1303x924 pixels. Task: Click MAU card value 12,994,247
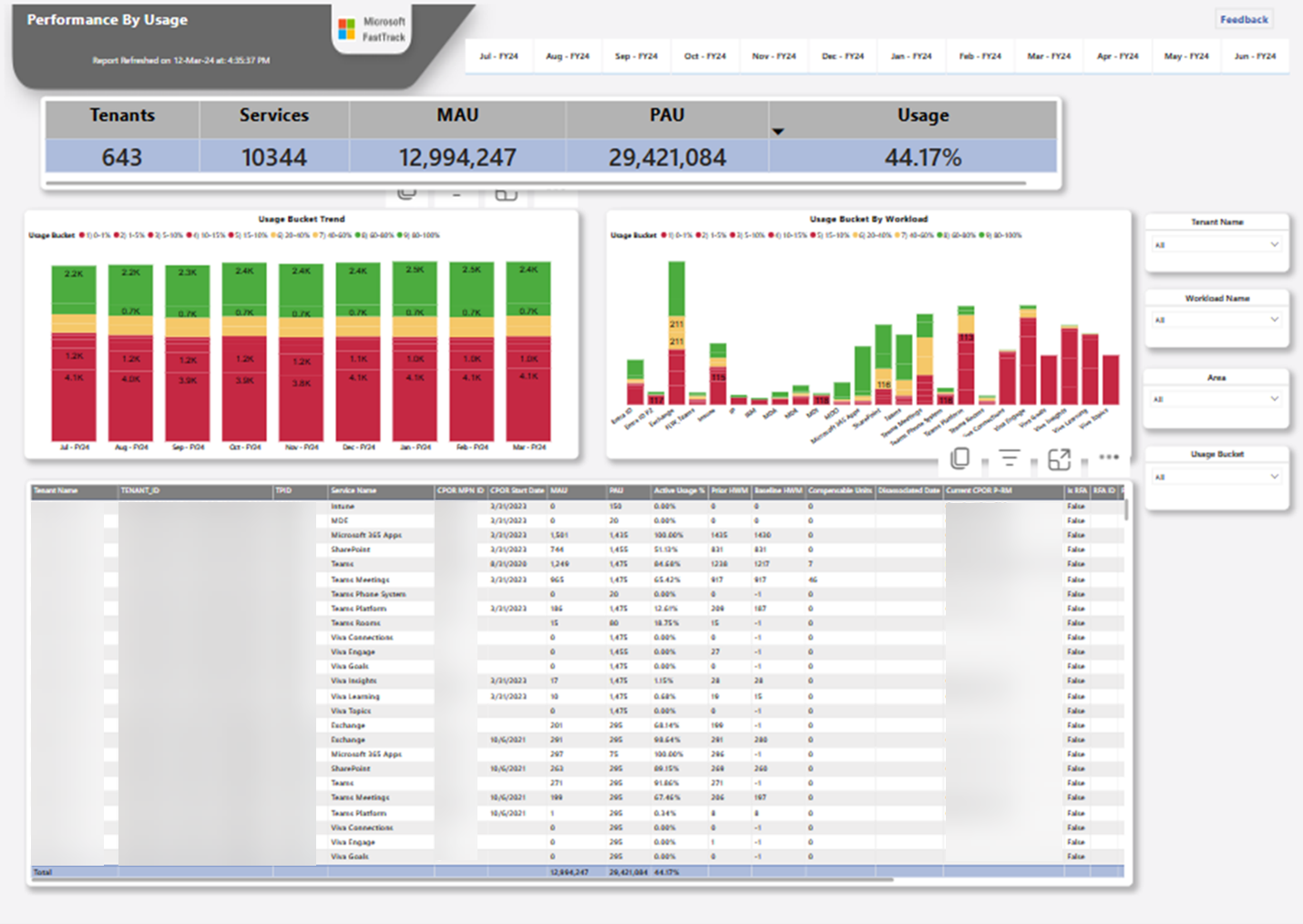pos(457,157)
